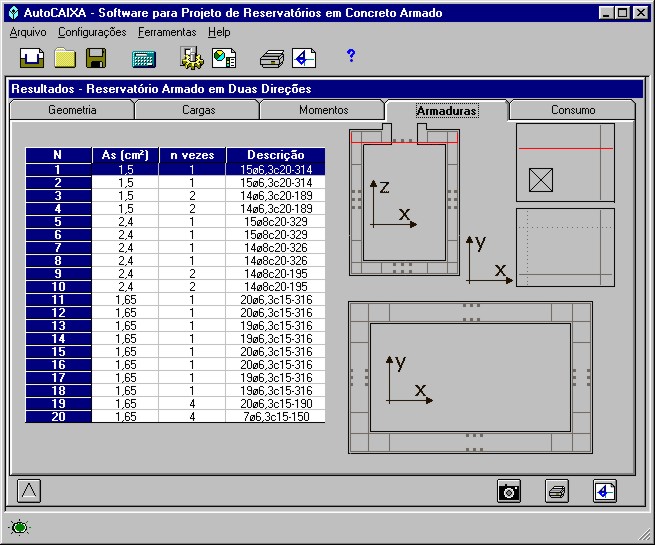Click the camera snapshot button
This screenshot has width=655, height=545.
point(509,491)
